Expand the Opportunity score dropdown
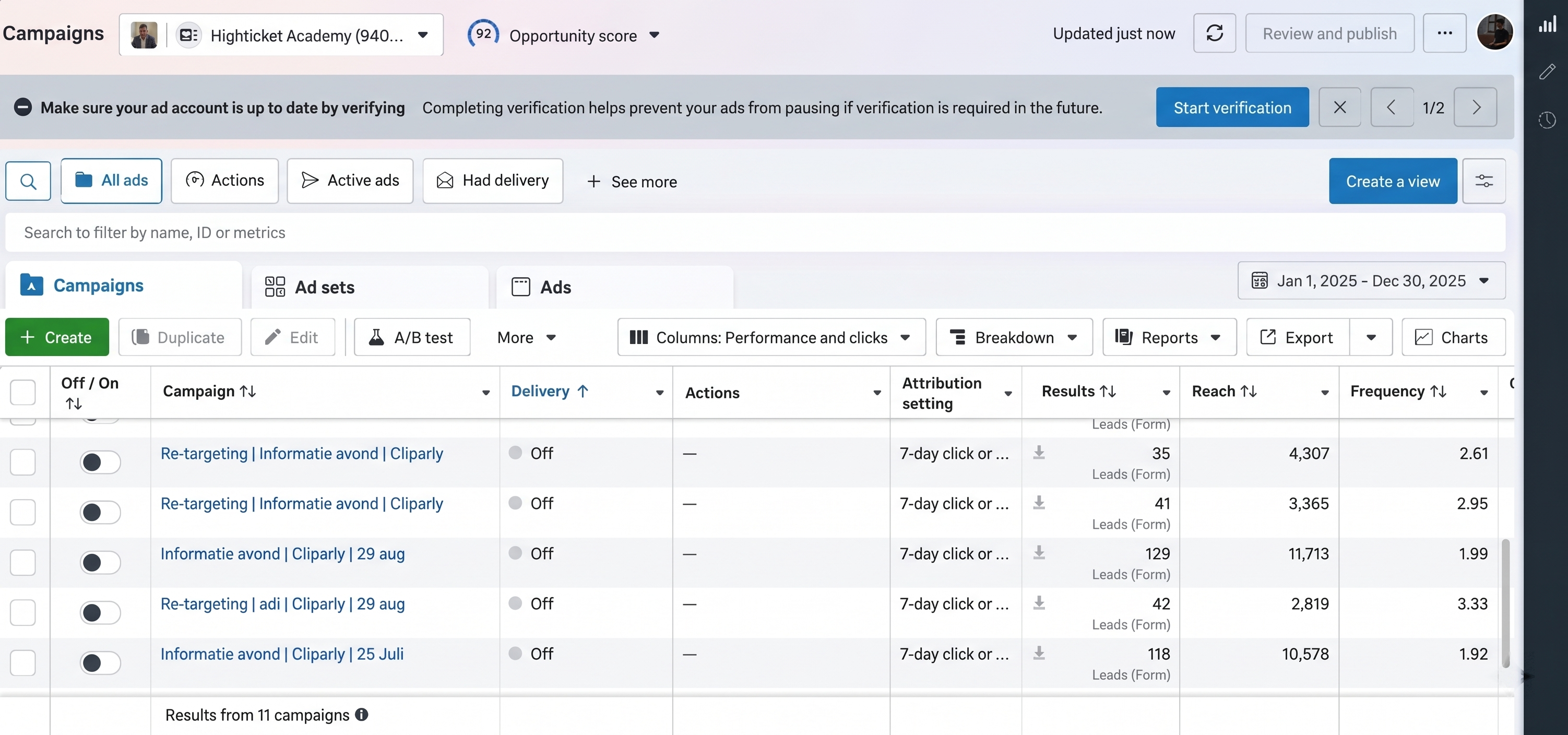Viewport: 1568px width, 735px height. 655,34
